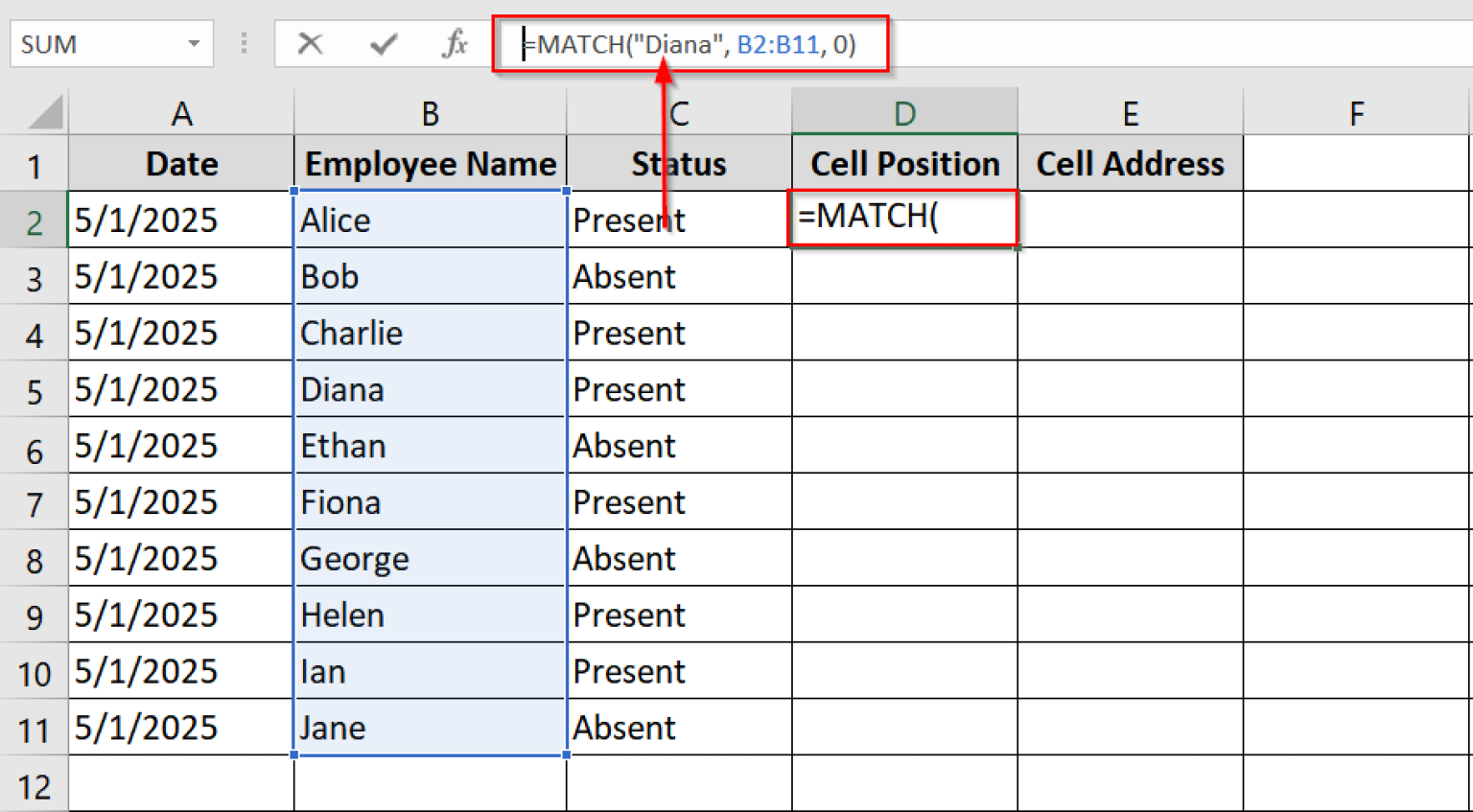Image resolution: width=1473 pixels, height=812 pixels.
Task: Click the Cell Position header cell
Action: pyautogui.click(x=903, y=163)
